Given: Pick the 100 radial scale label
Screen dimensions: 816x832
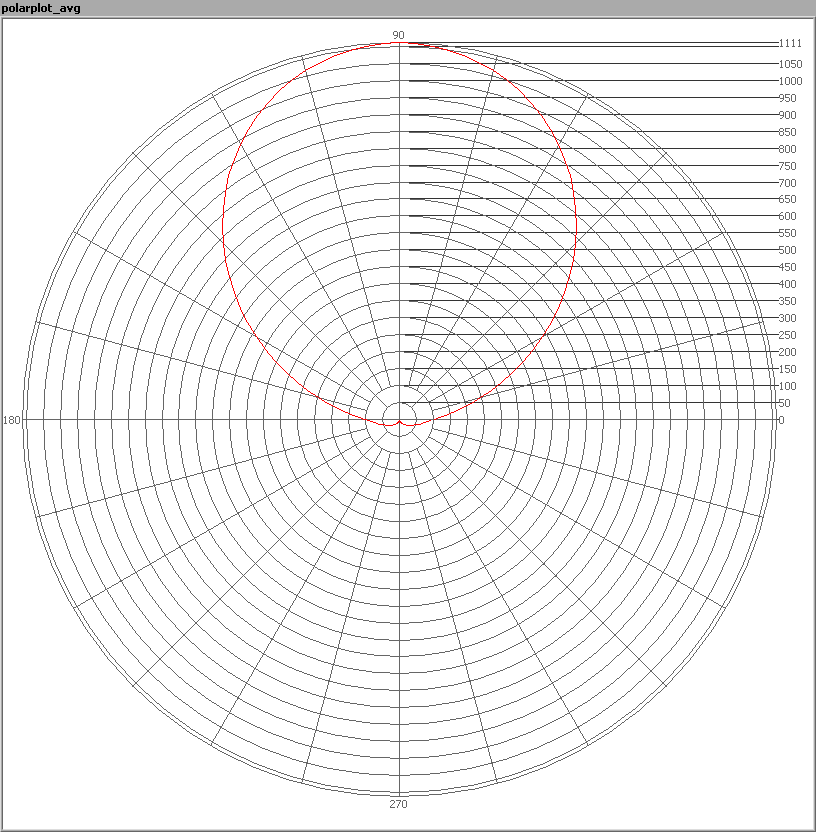Looking at the screenshot, I should click(x=788, y=386).
